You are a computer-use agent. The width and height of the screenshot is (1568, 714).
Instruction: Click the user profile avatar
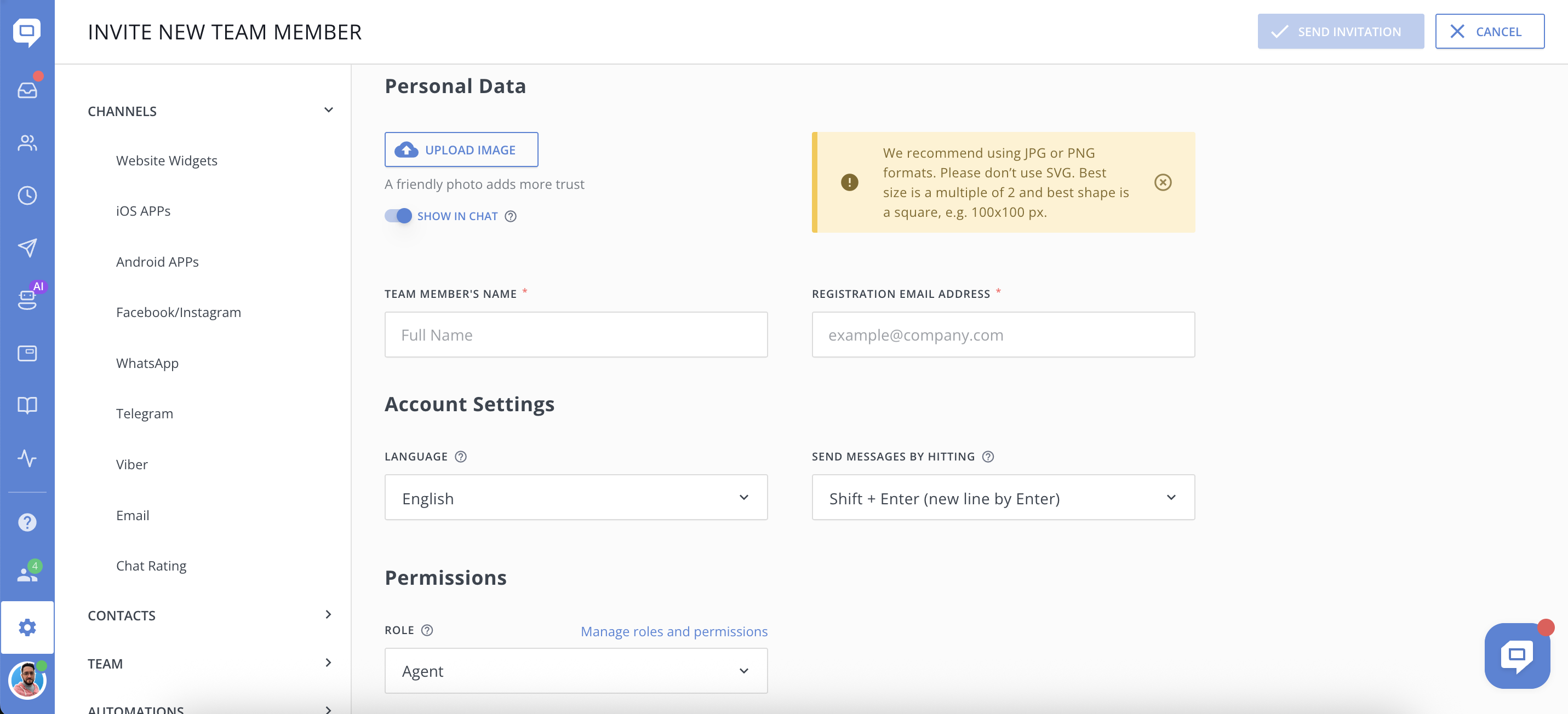[x=27, y=680]
